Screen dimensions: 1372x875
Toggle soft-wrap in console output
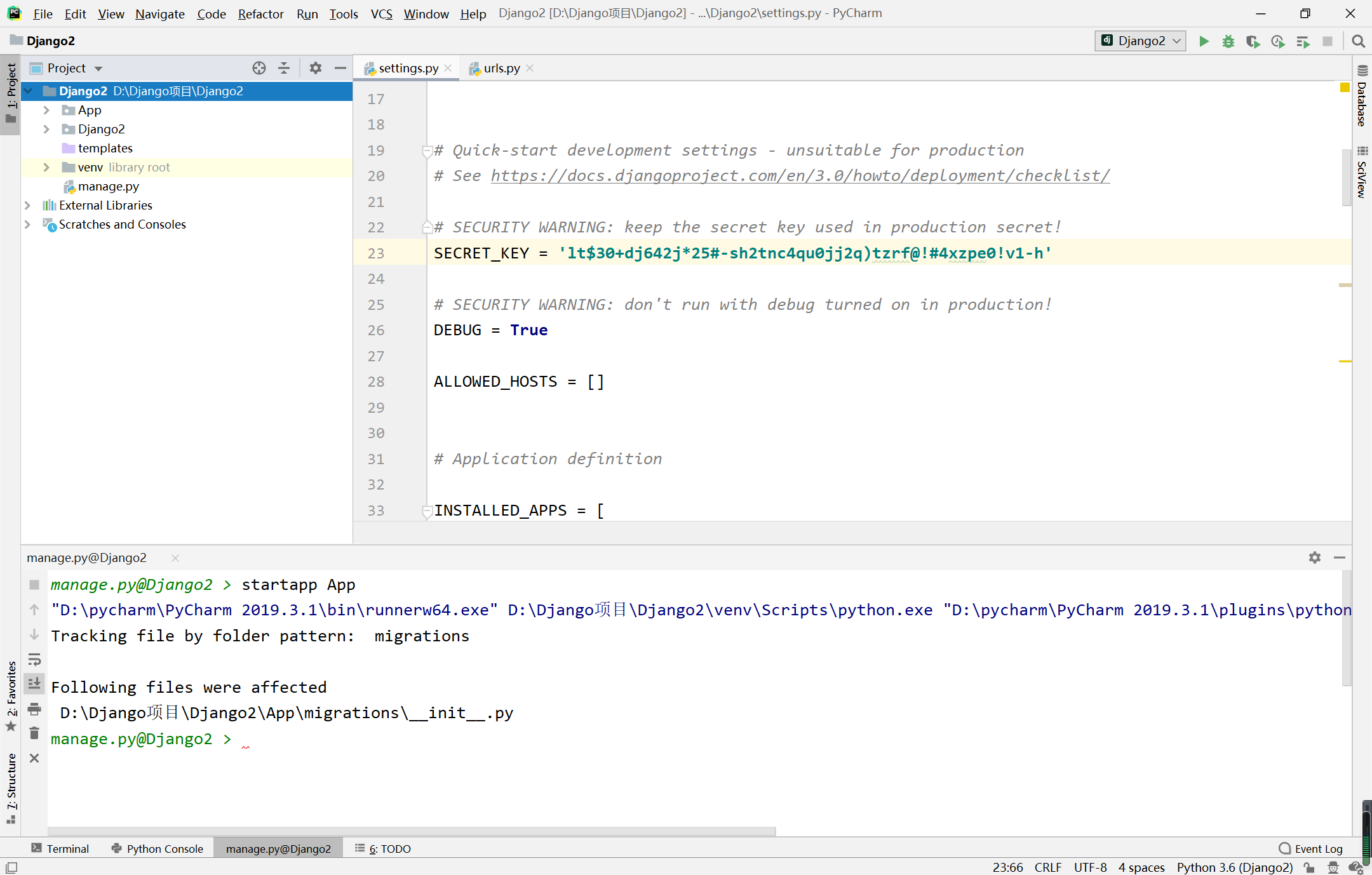34,659
